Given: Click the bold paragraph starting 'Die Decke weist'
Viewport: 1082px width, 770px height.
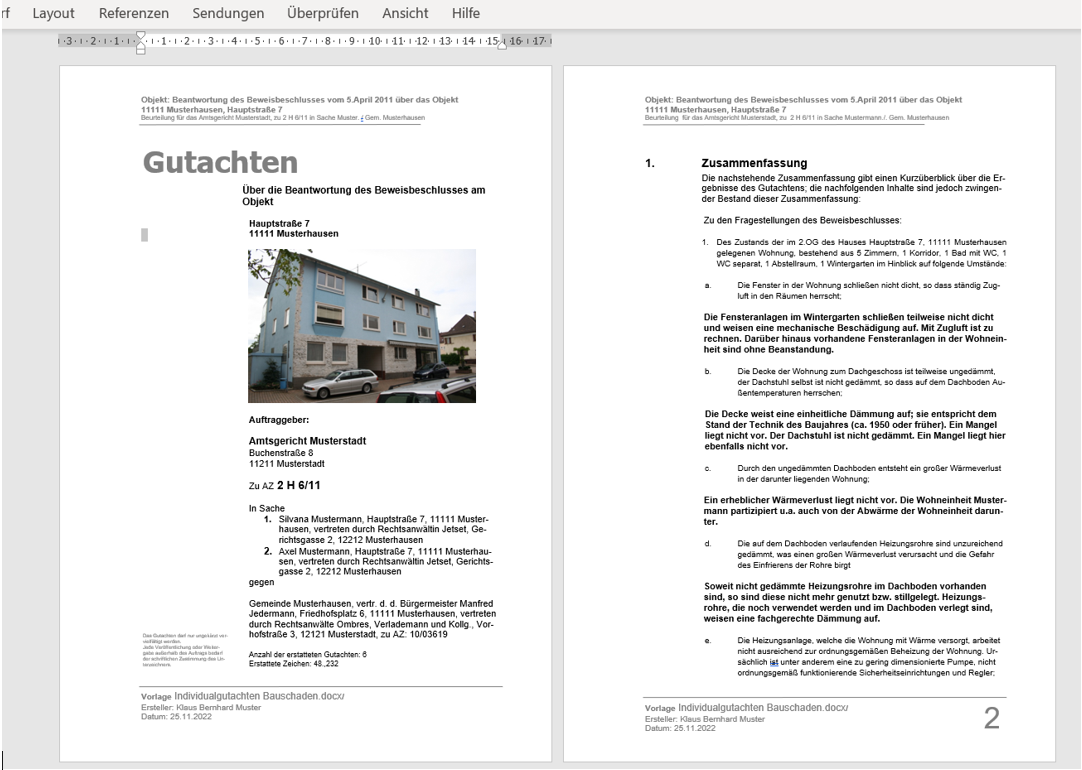Looking at the screenshot, I should click(855, 431).
